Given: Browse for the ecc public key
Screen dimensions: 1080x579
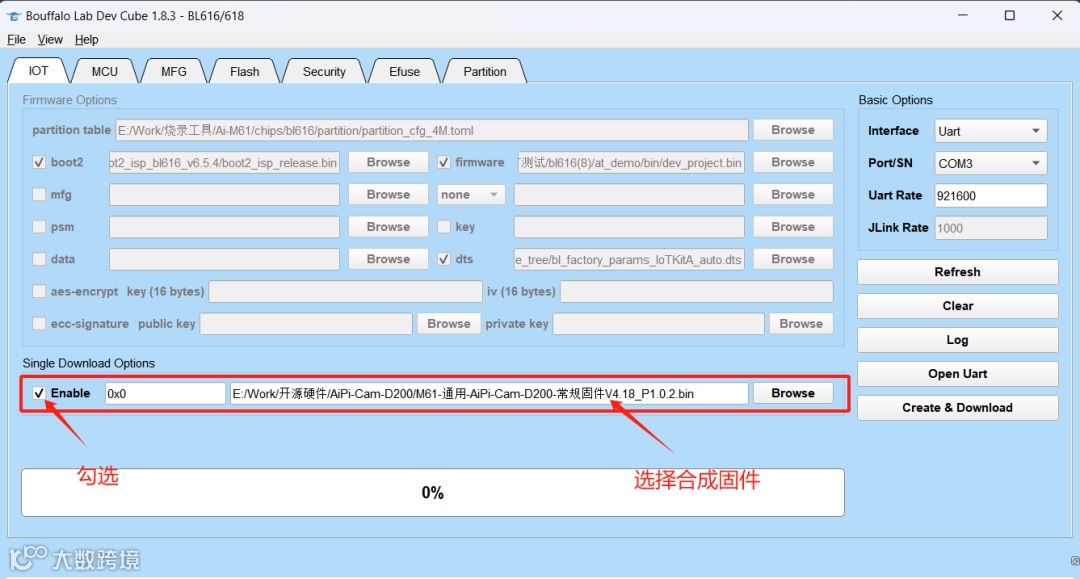Looking at the screenshot, I should point(448,324).
